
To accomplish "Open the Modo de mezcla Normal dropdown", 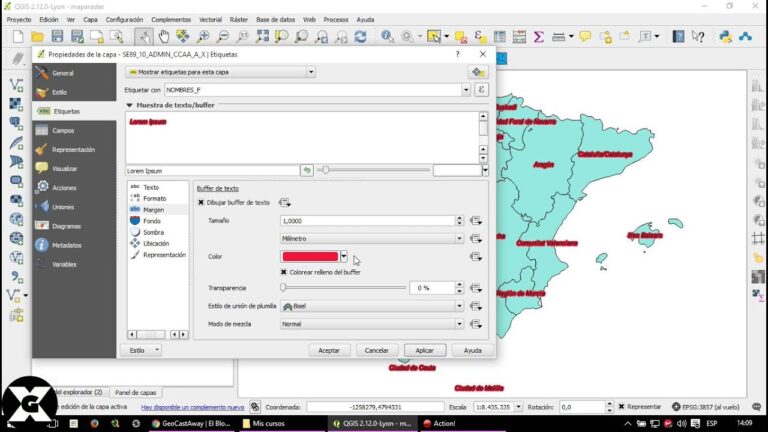I will click(x=372, y=324).
